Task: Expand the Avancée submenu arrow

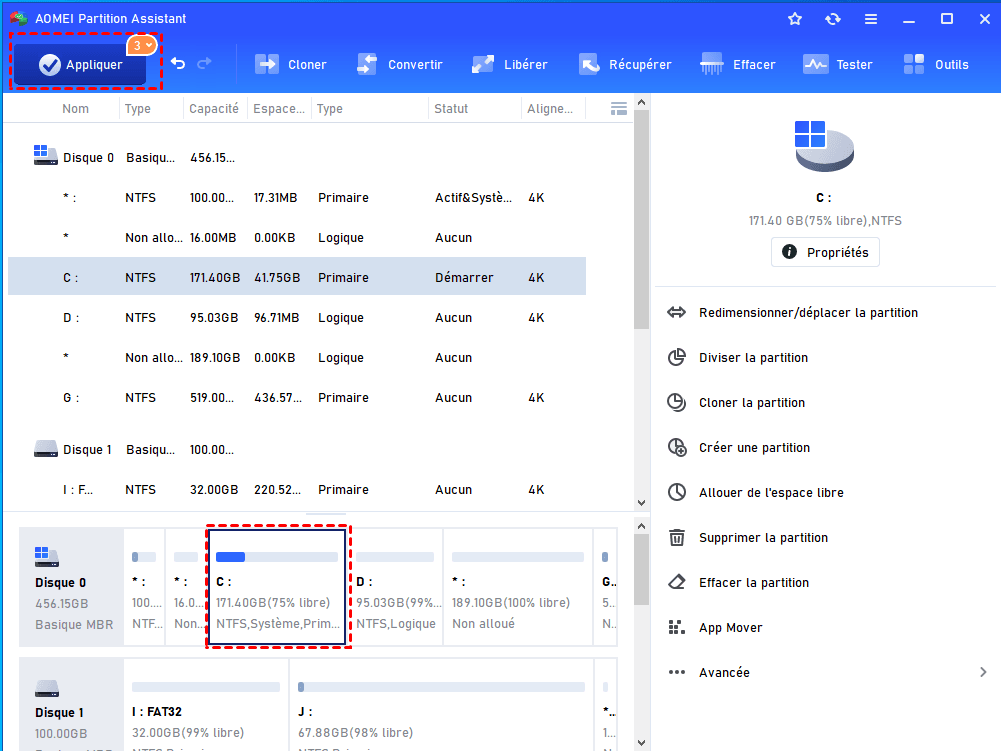Action: tap(983, 673)
